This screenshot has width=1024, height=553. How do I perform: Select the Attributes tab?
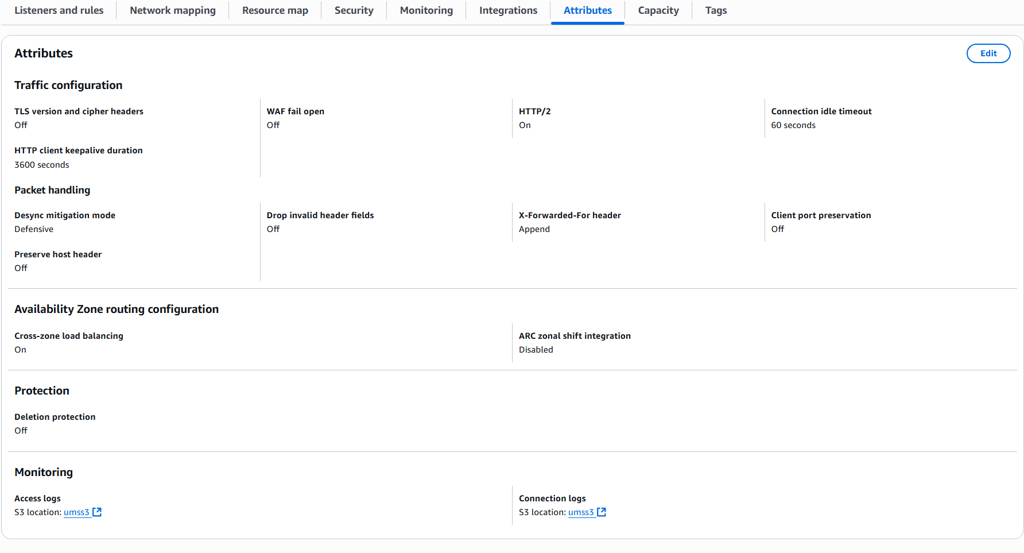coord(588,11)
